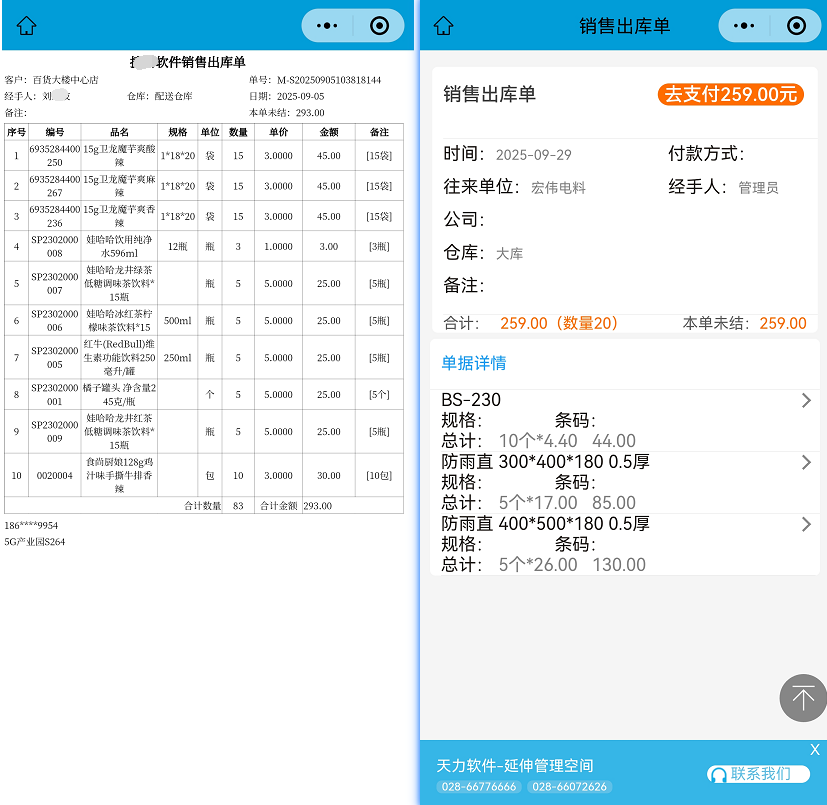Viewport: 827px width, 805px height.
Task: Expand the BS-230 item chevron
Action: click(x=806, y=401)
